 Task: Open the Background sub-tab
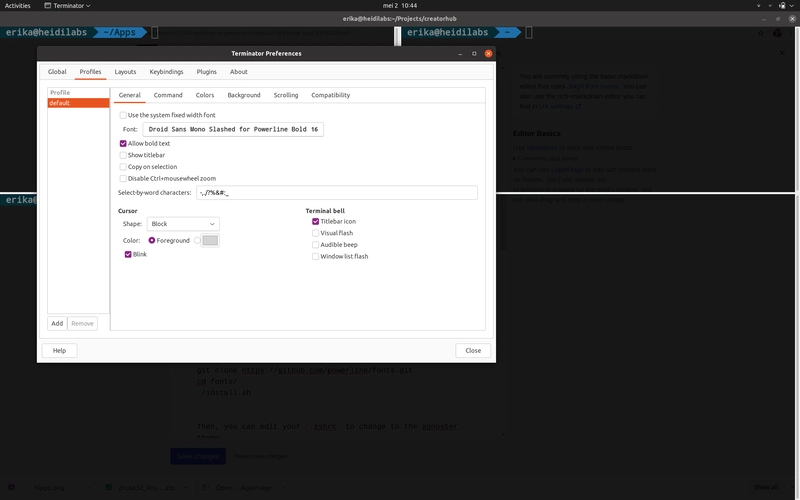[244, 95]
